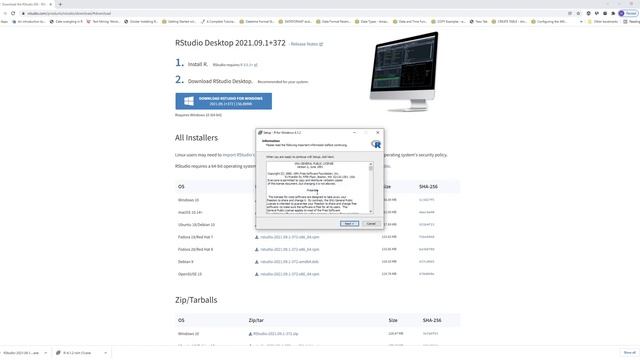Viewport: 640px width, 360px height.
Task: Download the Windows 10 RStudio zip file
Action: point(276,334)
